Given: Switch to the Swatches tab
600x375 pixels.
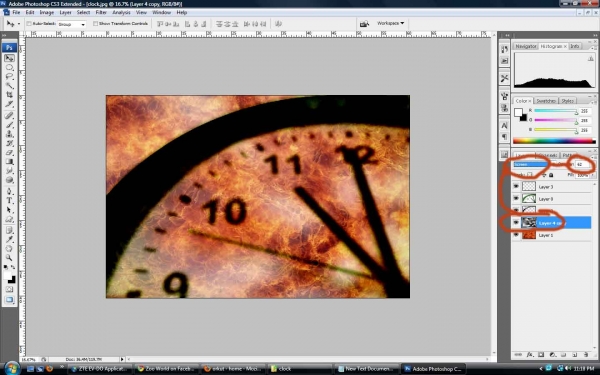Looking at the screenshot, I should point(546,101).
